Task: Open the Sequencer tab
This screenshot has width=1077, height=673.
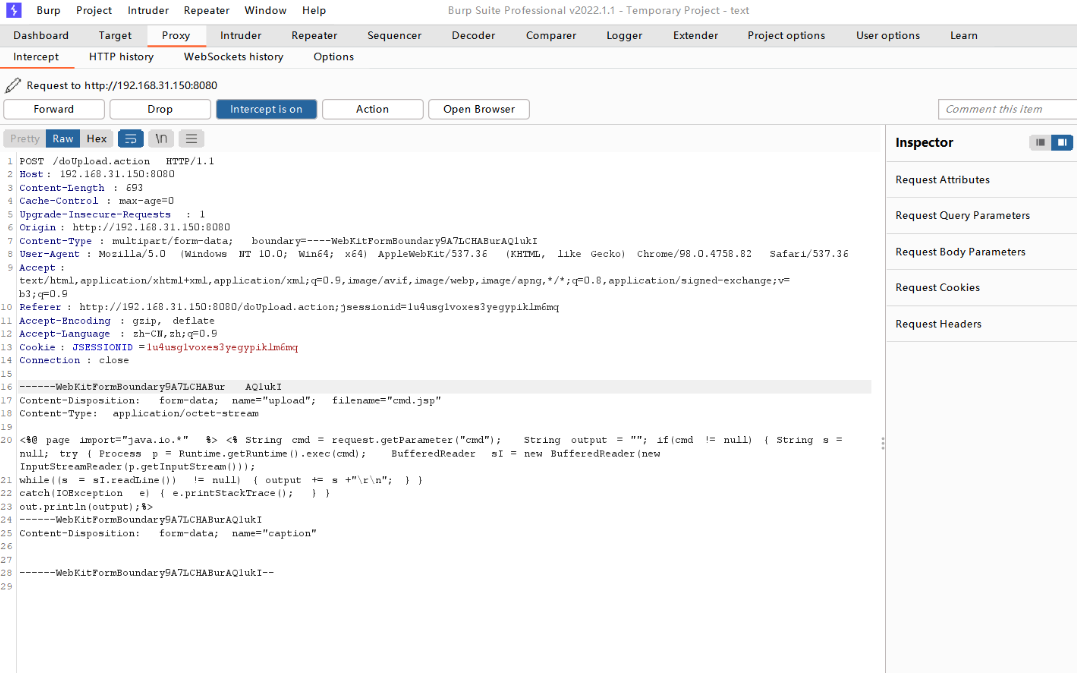Action: coord(394,36)
